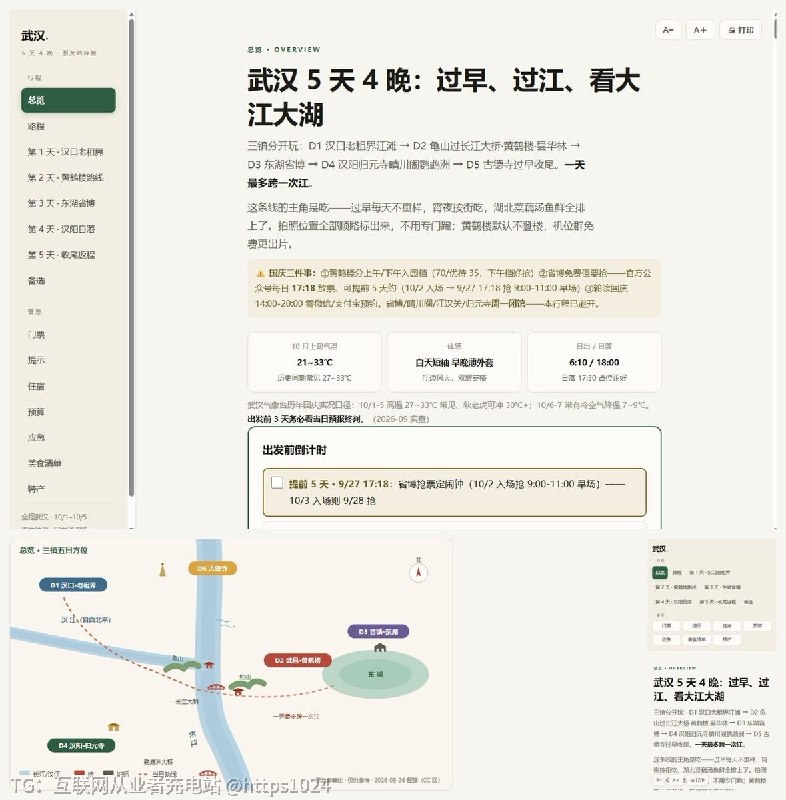Click the D4 汉阳·归元寺 green map pill
786x800 pixels.
point(81,745)
